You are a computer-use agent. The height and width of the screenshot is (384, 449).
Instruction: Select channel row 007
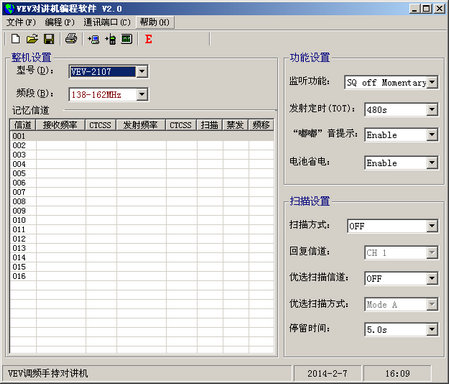coord(142,192)
